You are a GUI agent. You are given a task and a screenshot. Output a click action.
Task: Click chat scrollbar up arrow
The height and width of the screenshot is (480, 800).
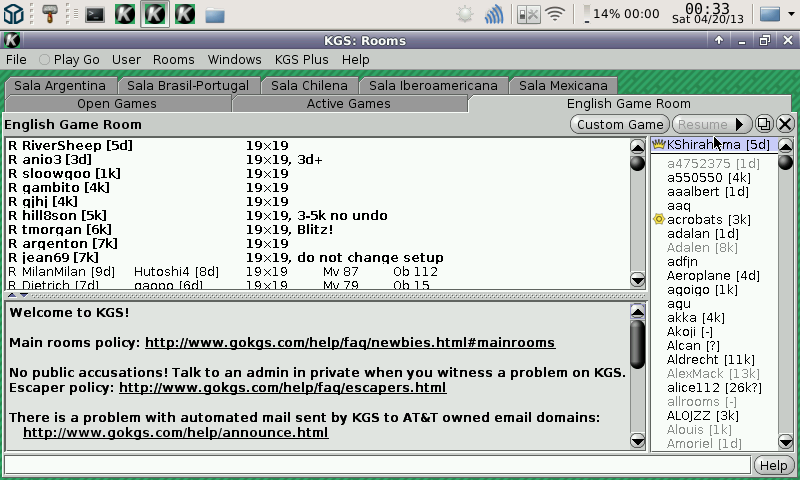(637, 311)
